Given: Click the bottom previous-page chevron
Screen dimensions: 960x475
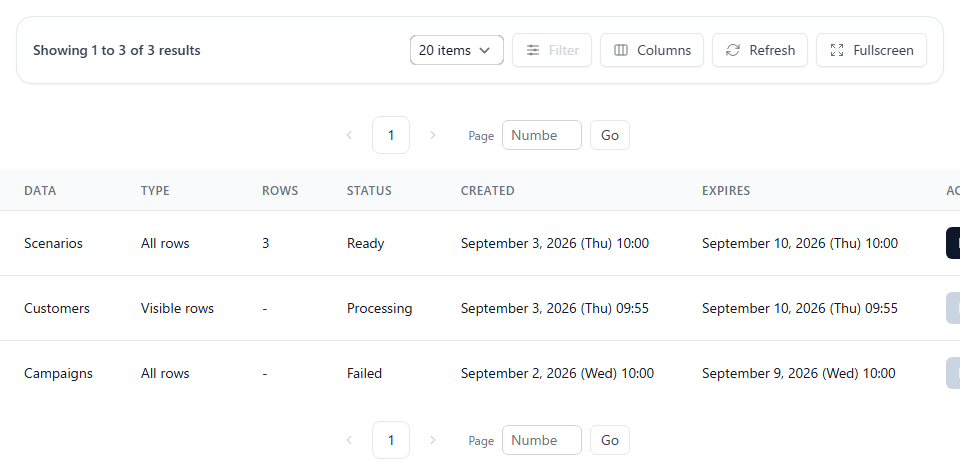Looking at the screenshot, I should pos(349,440).
